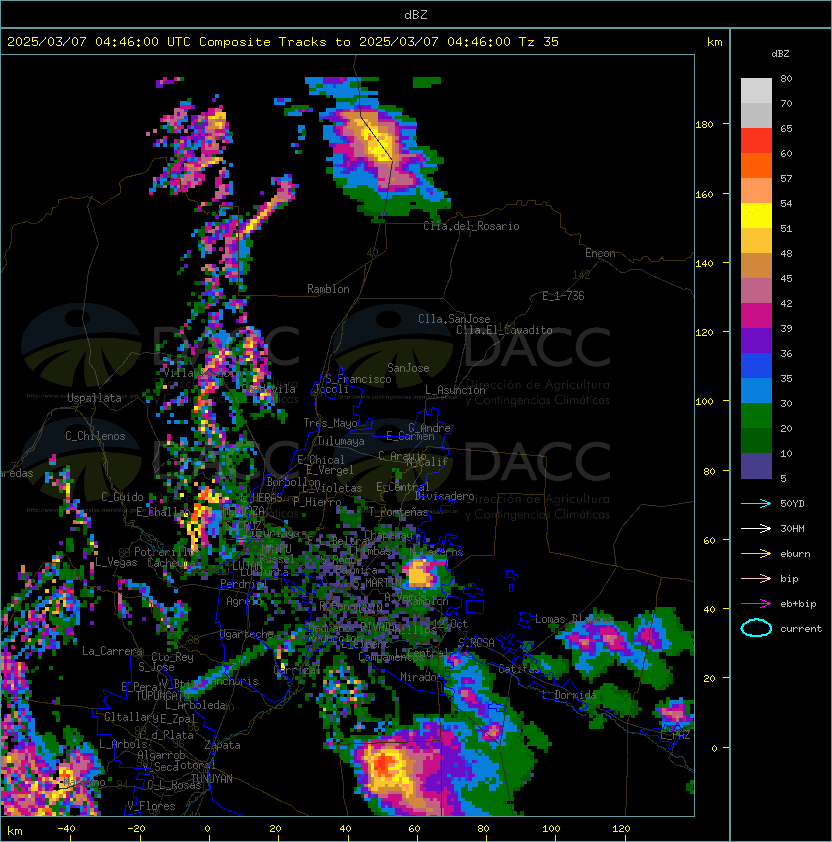Click the pink bip arrow in legend
This screenshot has height=842, width=832.
[x=756, y=578]
